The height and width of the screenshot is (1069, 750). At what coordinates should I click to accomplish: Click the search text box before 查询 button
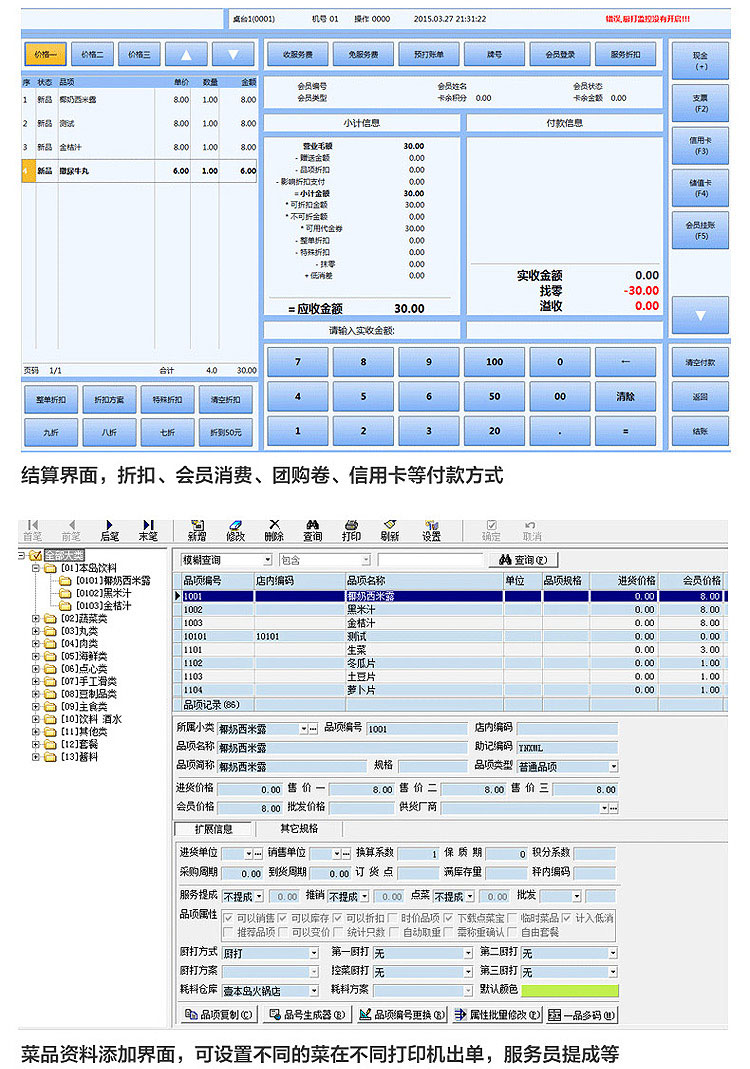coord(430,560)
